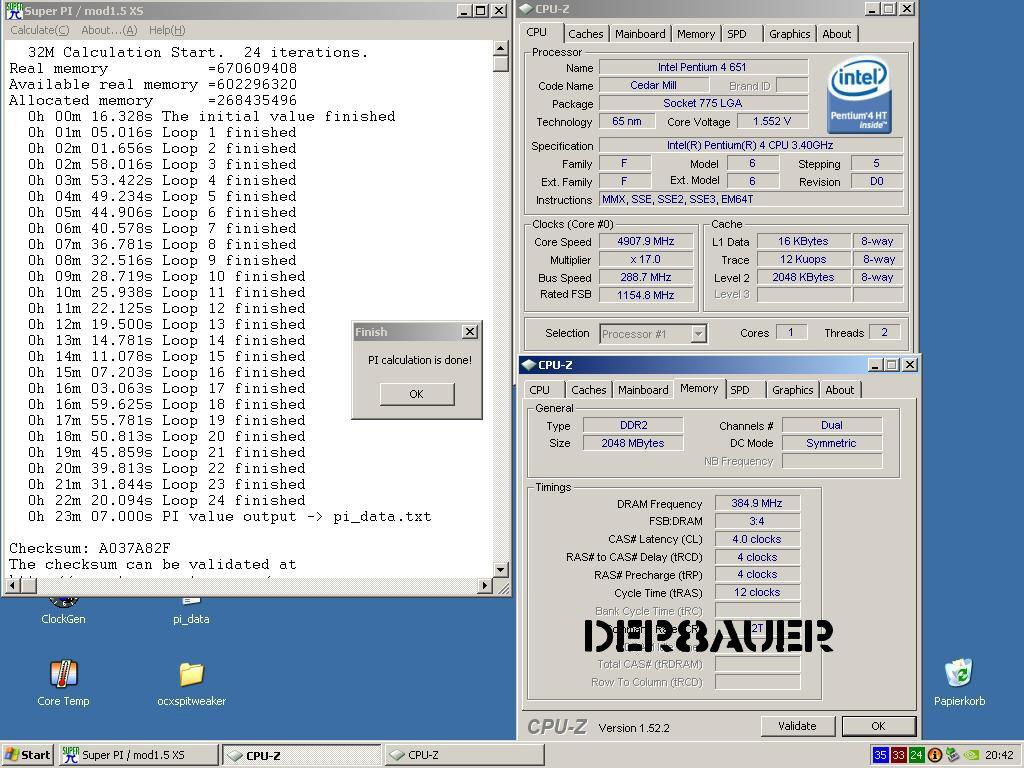Click Super PI horizontal scrollbar left arrow
This screenshot has width=1024, height=768.
[12, 586]
